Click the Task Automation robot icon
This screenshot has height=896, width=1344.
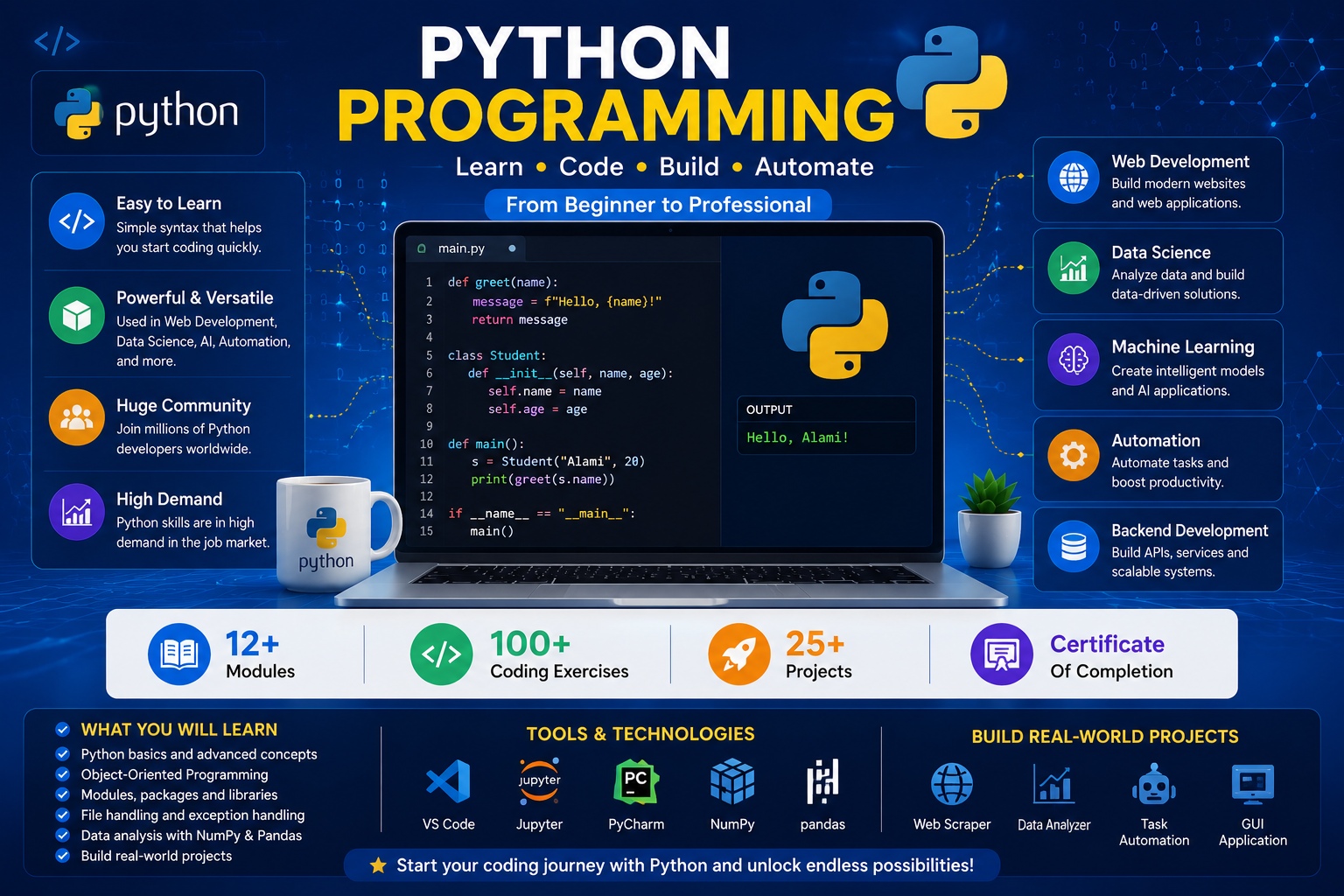click(1154, 783)
